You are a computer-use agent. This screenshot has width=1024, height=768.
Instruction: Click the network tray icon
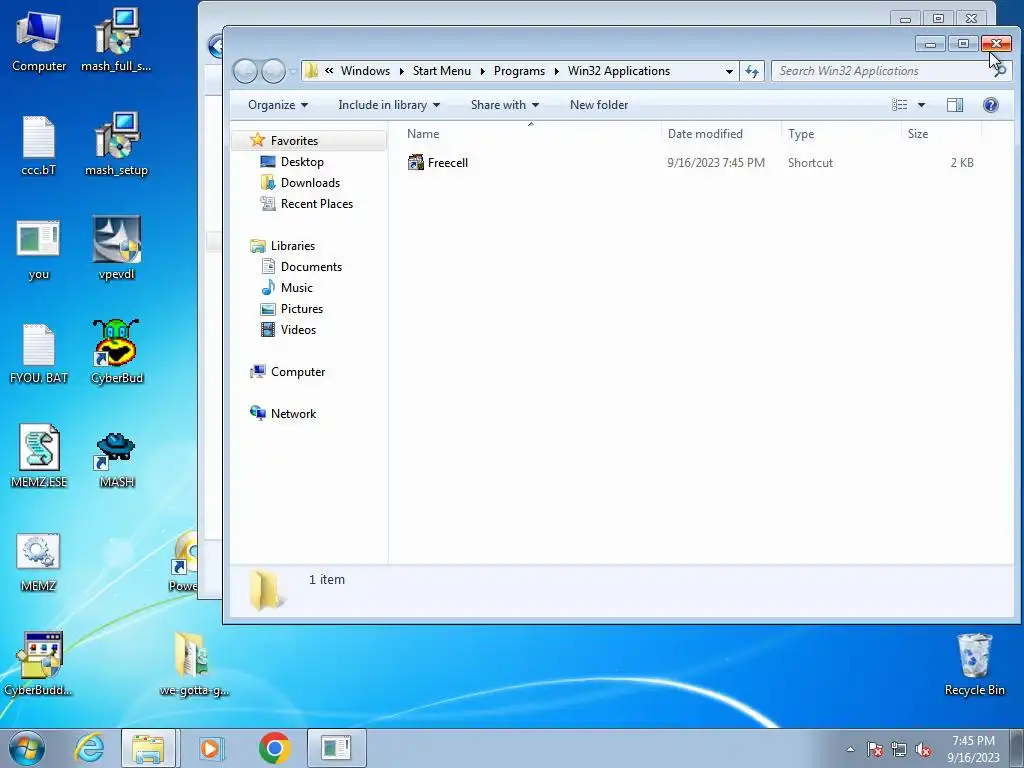coord(899,749)
